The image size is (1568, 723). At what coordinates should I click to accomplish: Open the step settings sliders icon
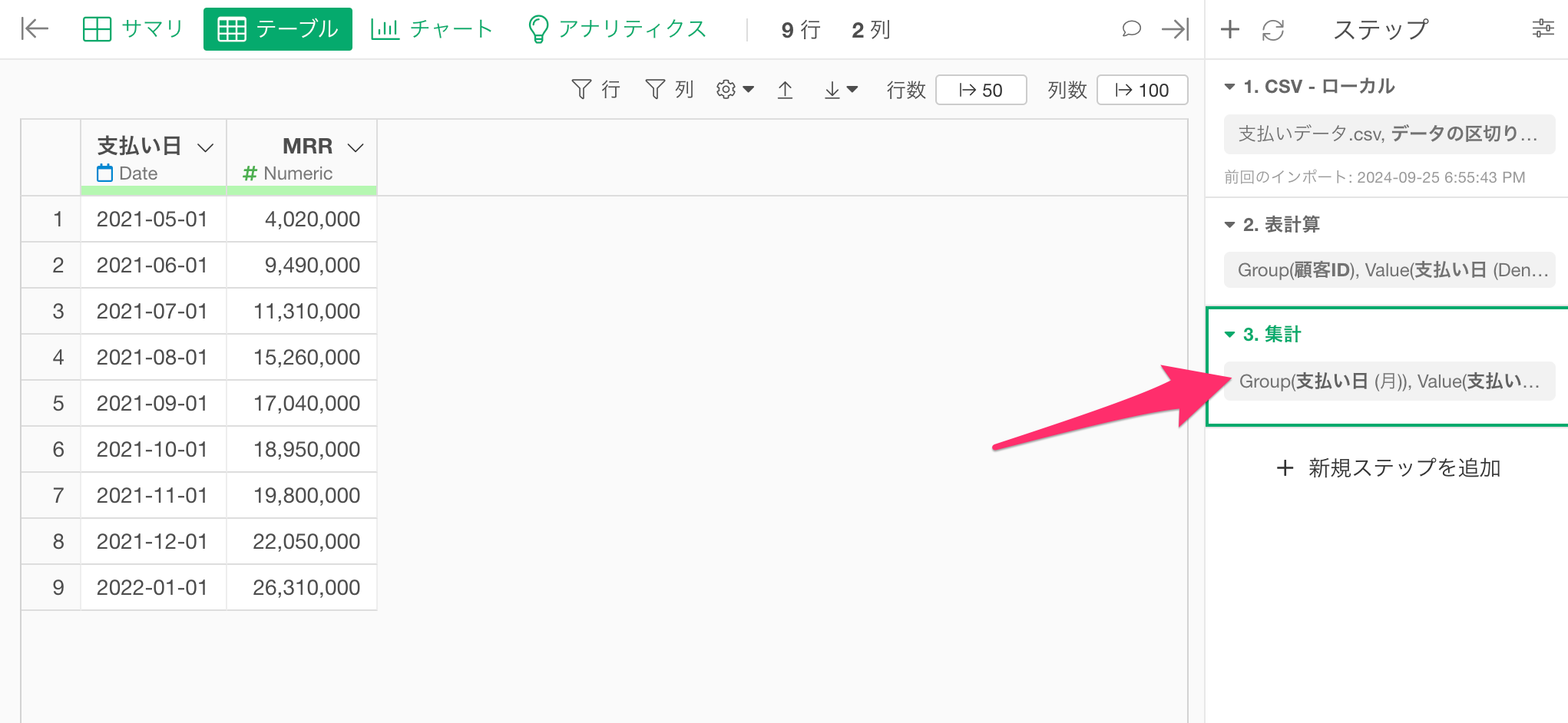click(x=1543, y=29)
